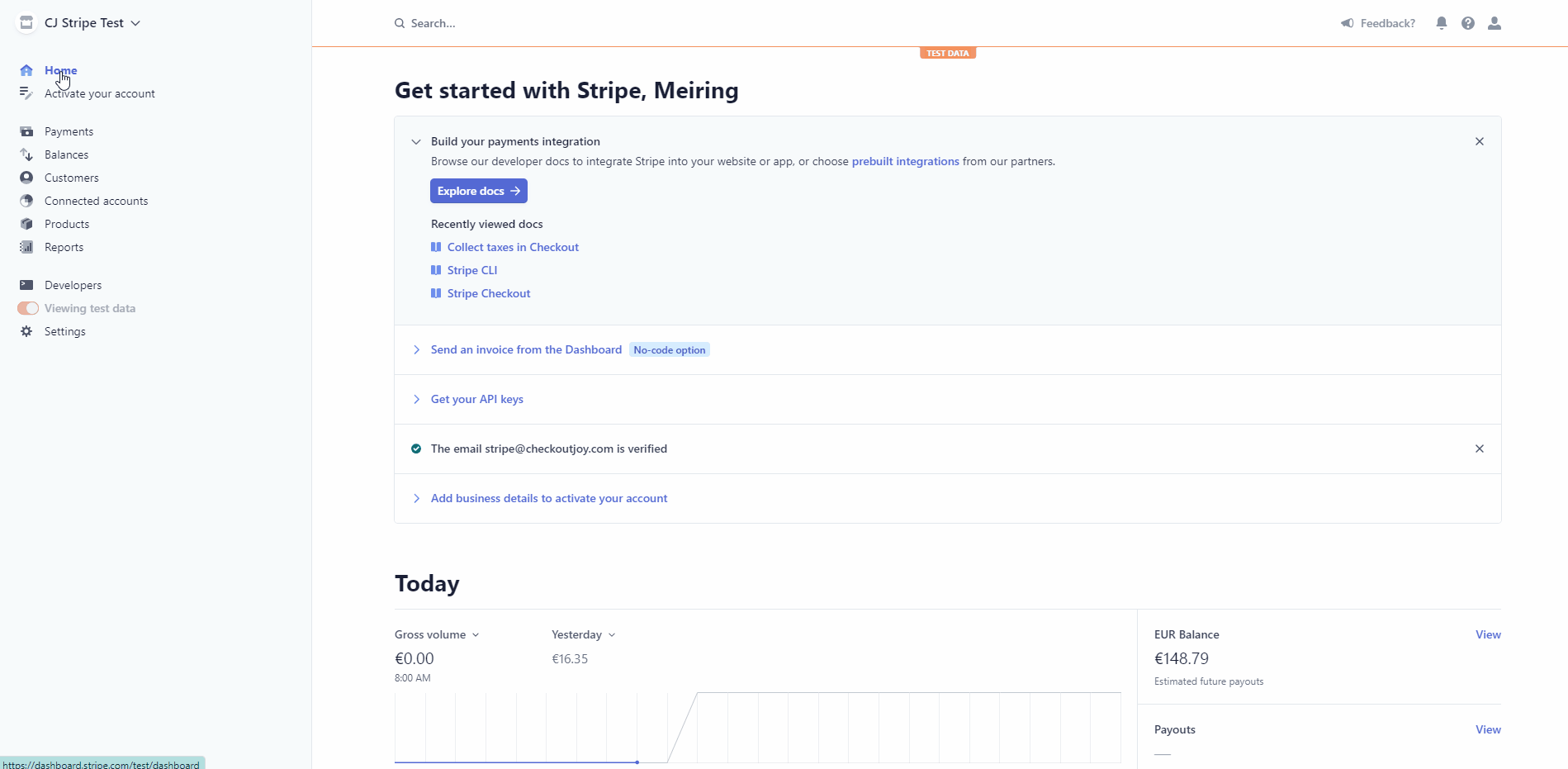Click the Reports chart icon
The image size is (1568, 769).
[26, 247]
